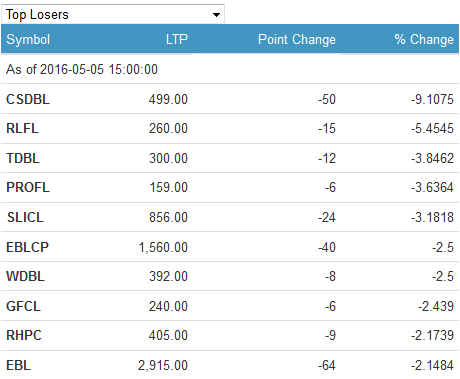Viewport: 460px width, 379px height.
Task: Open the EBL symbol link
Action: 19,365
